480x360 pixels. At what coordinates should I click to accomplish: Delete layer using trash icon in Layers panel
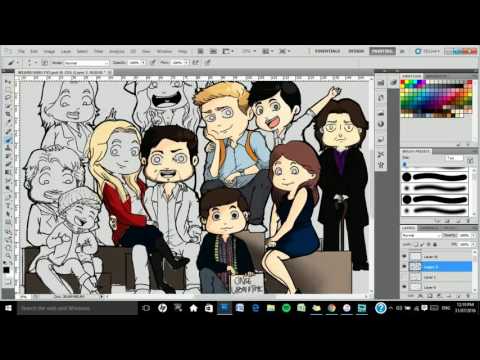[469, 295]
